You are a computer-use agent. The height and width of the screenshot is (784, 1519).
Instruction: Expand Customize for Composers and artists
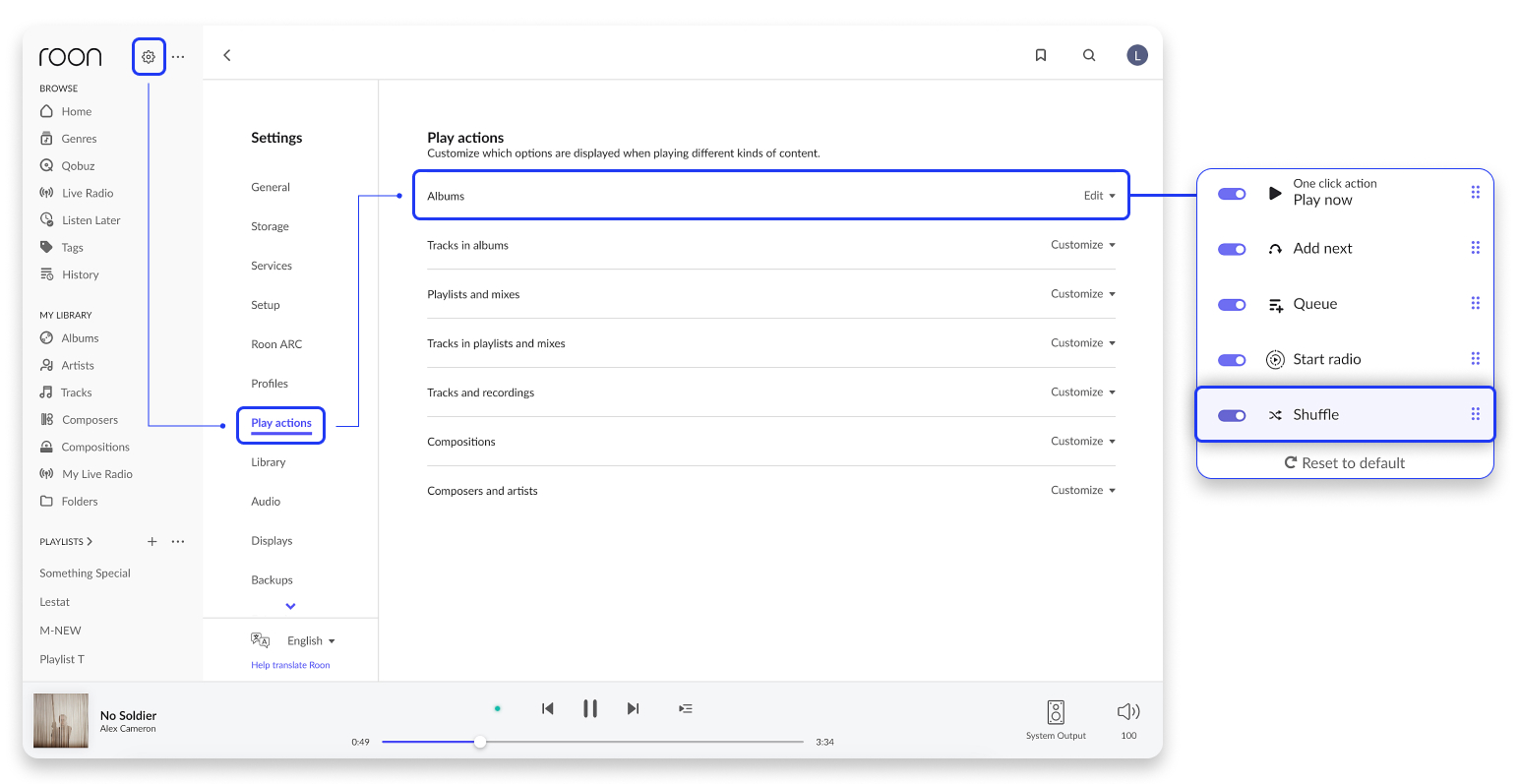(1083, 491)
